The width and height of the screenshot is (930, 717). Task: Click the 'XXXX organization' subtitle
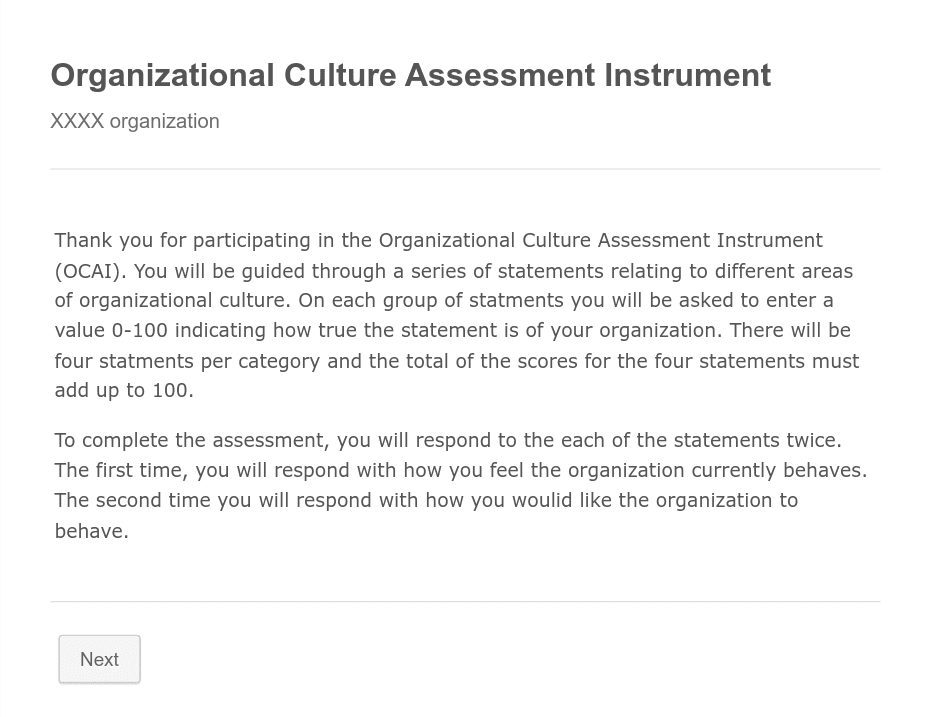[x=134, y=121]
